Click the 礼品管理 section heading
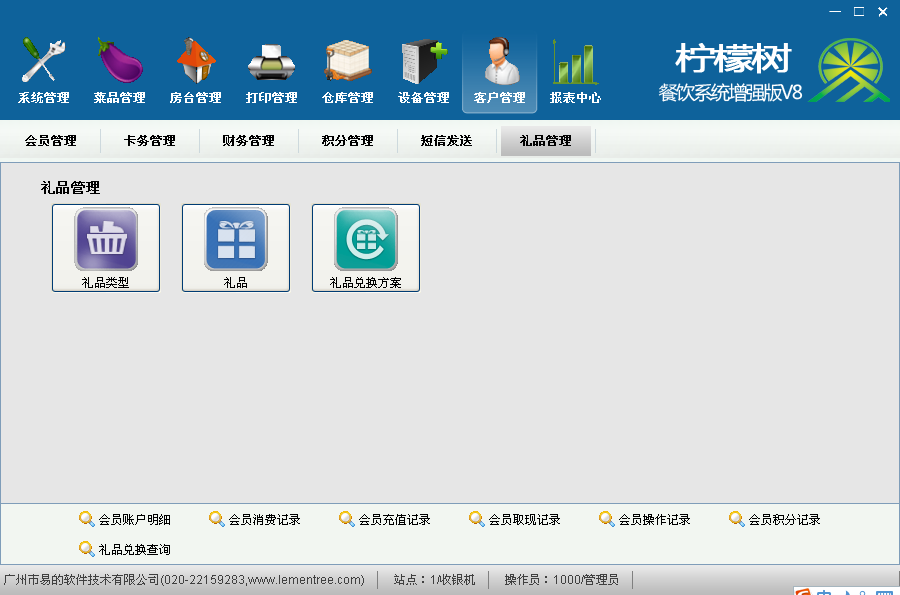900x595 pixels. click(x=70, y=188)
